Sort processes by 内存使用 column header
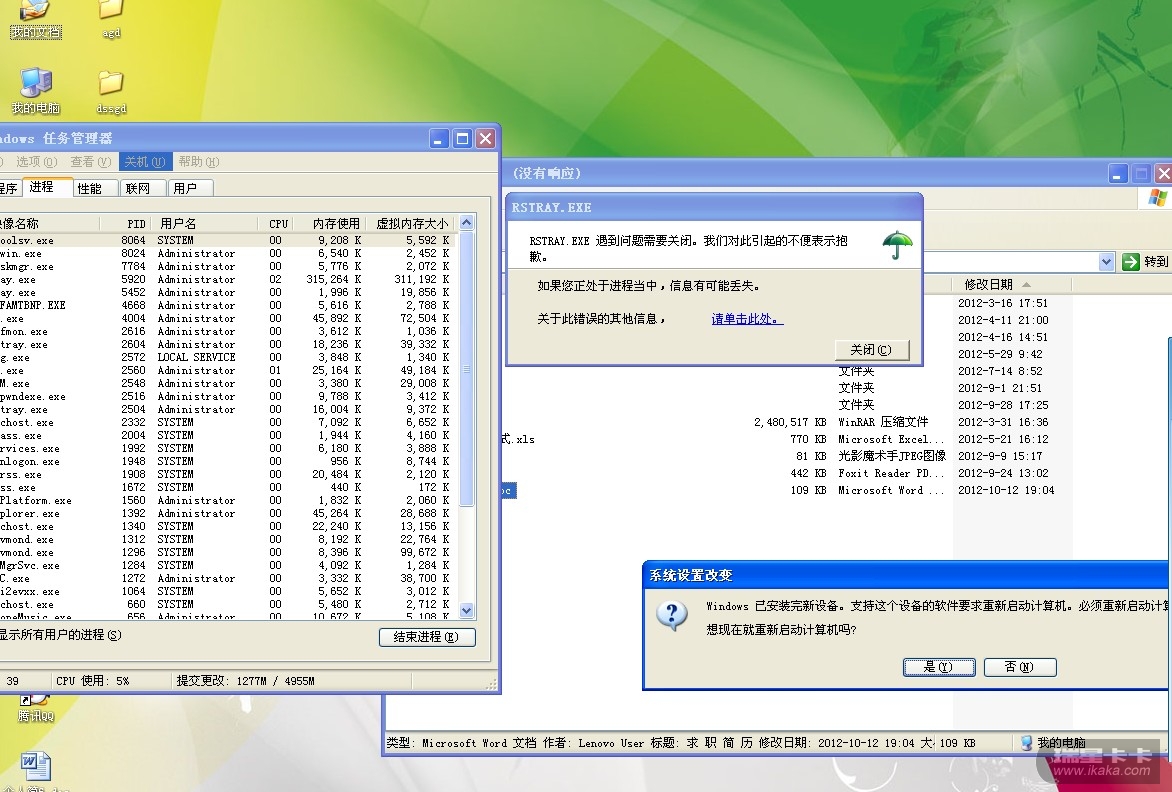This screenshot has height=792, width=1172. click(x=335, y=224)
